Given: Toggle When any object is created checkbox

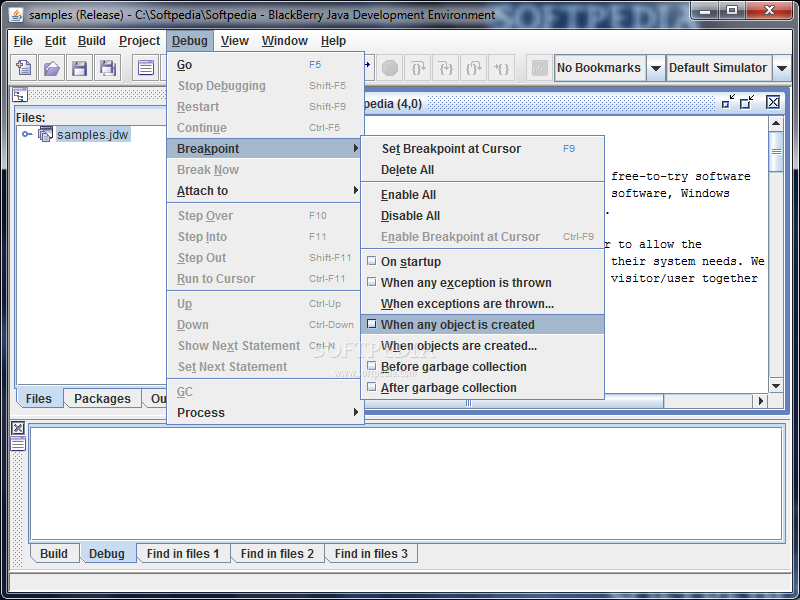Looking at the screenshot, I should (x=371, y=324).
